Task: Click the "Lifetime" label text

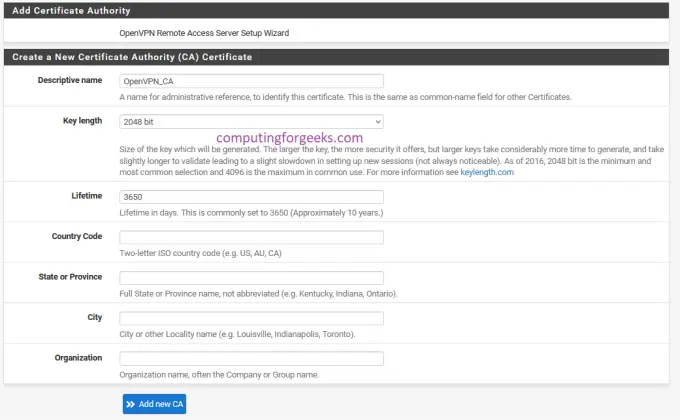Action: (x=86, y=196)
